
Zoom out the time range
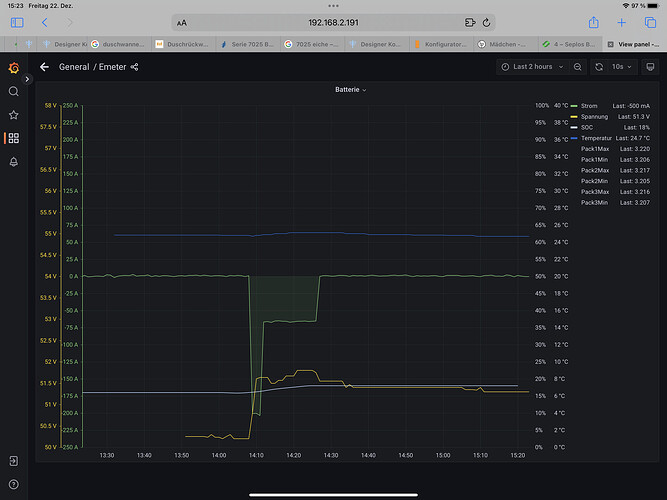(x=578, y=67)
